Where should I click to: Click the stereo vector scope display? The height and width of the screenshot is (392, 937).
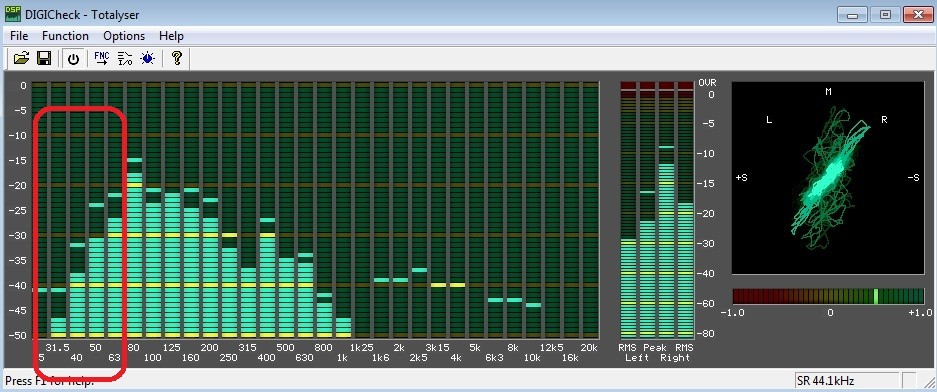coord(828,177)
